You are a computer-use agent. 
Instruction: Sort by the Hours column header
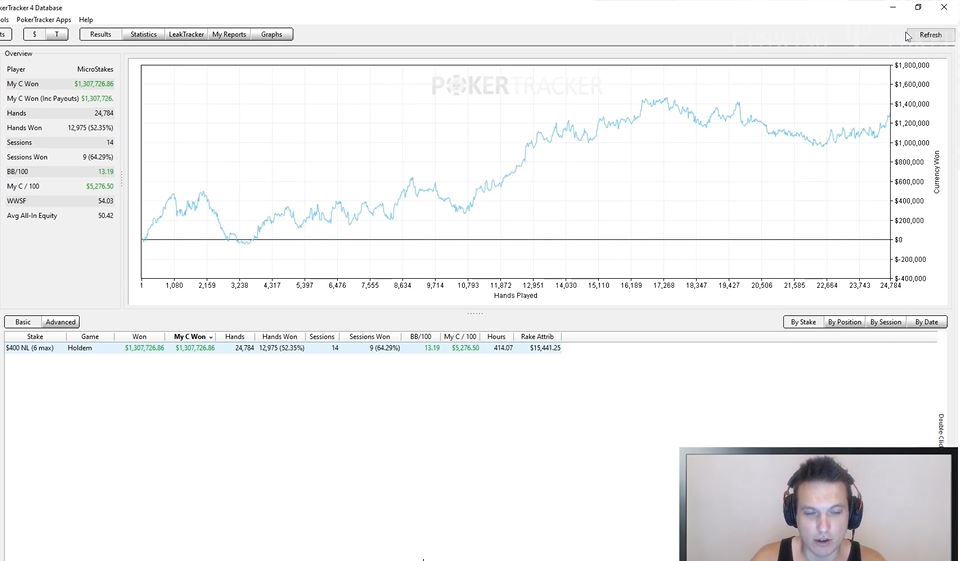click(x=497, y=337)
